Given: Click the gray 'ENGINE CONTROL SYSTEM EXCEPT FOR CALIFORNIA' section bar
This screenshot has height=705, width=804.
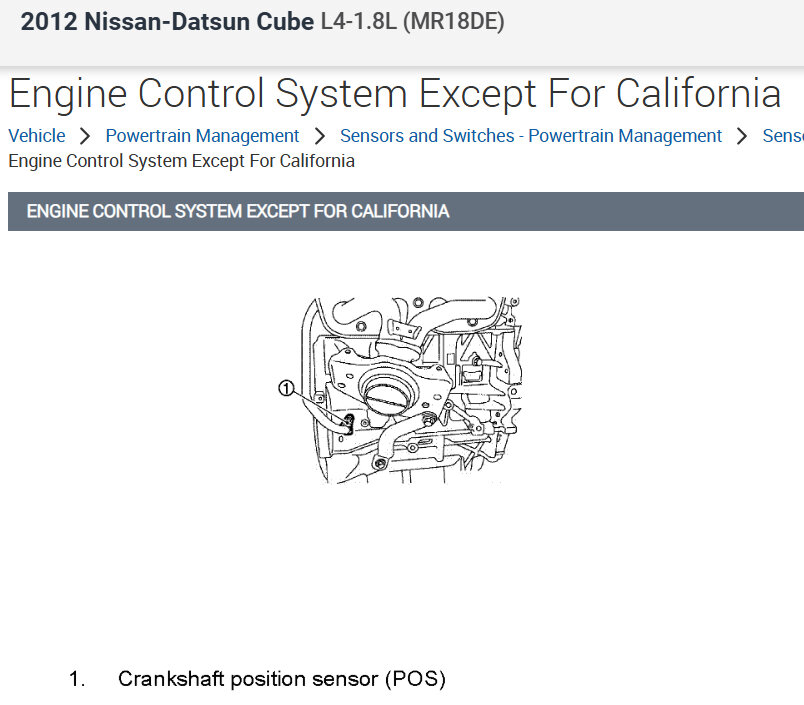Looking at the screenshot, I should (x=406, y=211).
